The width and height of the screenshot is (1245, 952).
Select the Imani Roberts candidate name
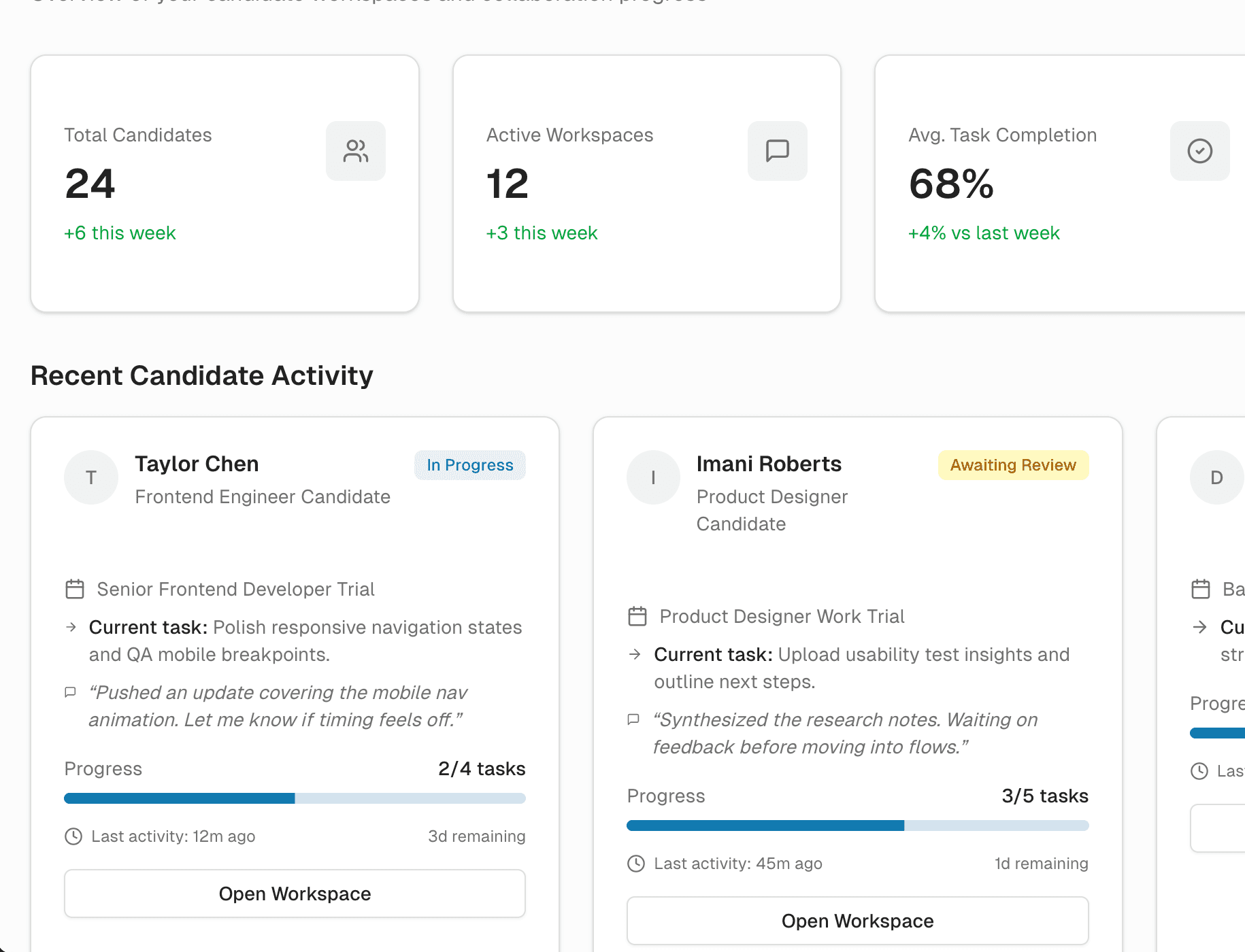coord(769,464)
